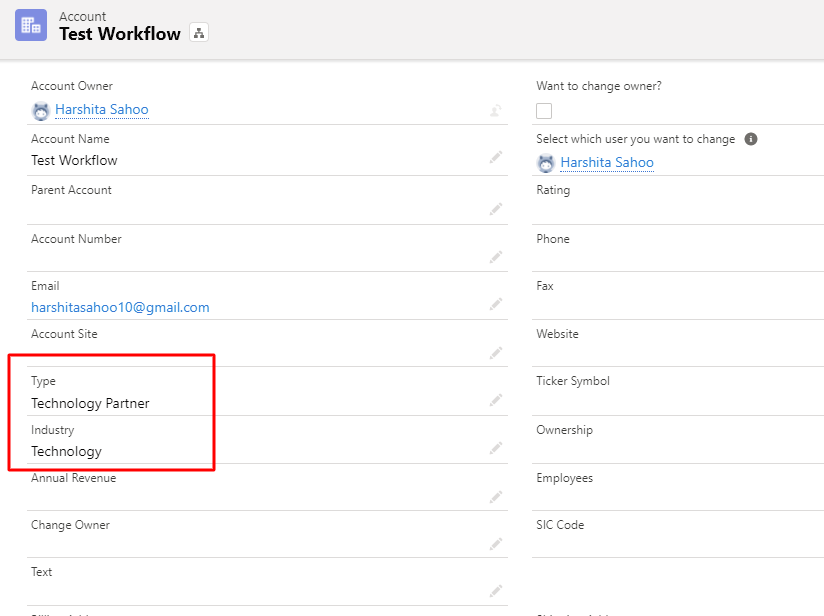
Task: Click avatar beside Harshita Sahoo in right column
Action: [x=546, y=163]
